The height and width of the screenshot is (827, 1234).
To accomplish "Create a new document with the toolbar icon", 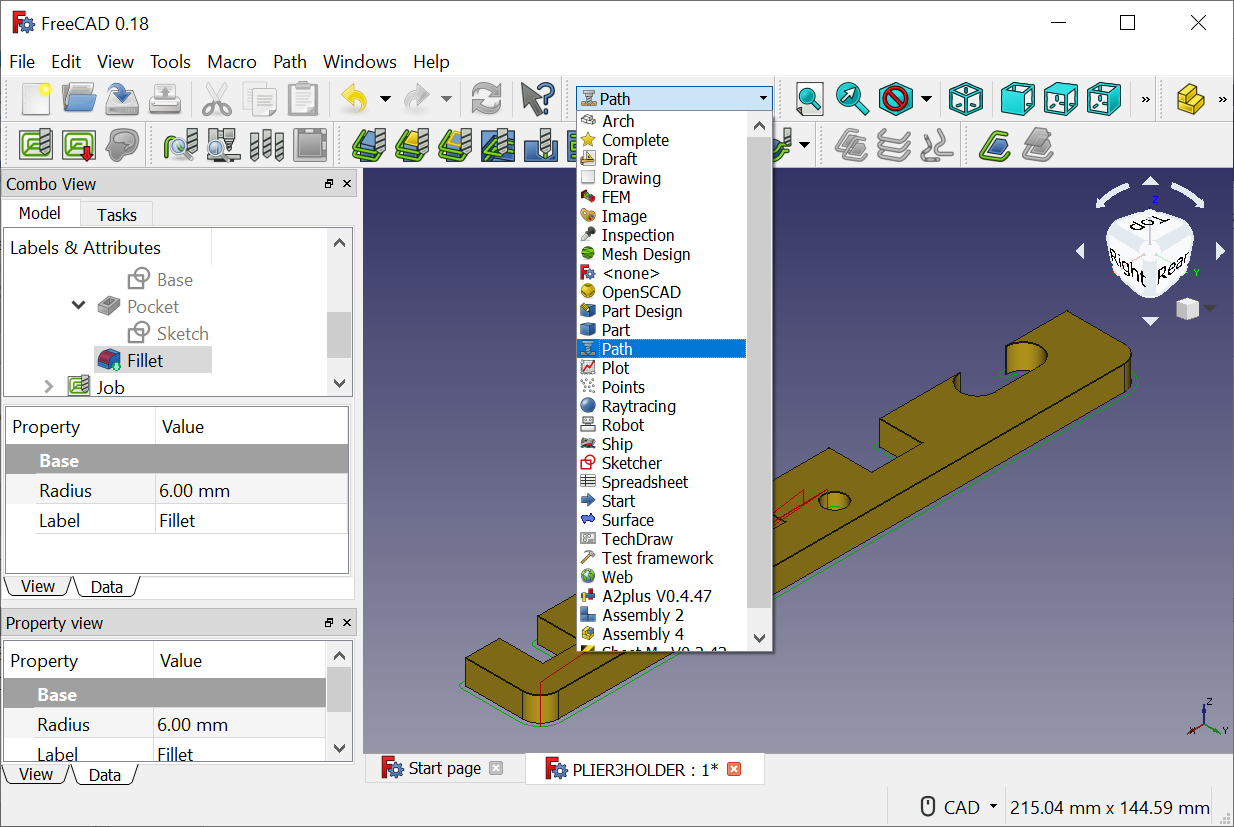I will [x=36, y=98].
